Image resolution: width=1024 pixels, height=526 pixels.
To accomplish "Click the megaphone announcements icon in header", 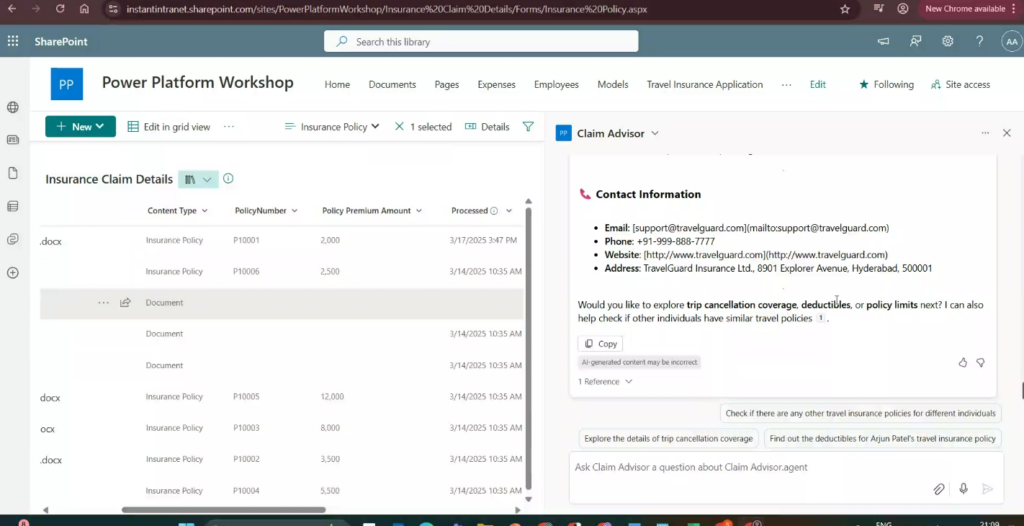I will pyautogui.click(x=884, y=41).
